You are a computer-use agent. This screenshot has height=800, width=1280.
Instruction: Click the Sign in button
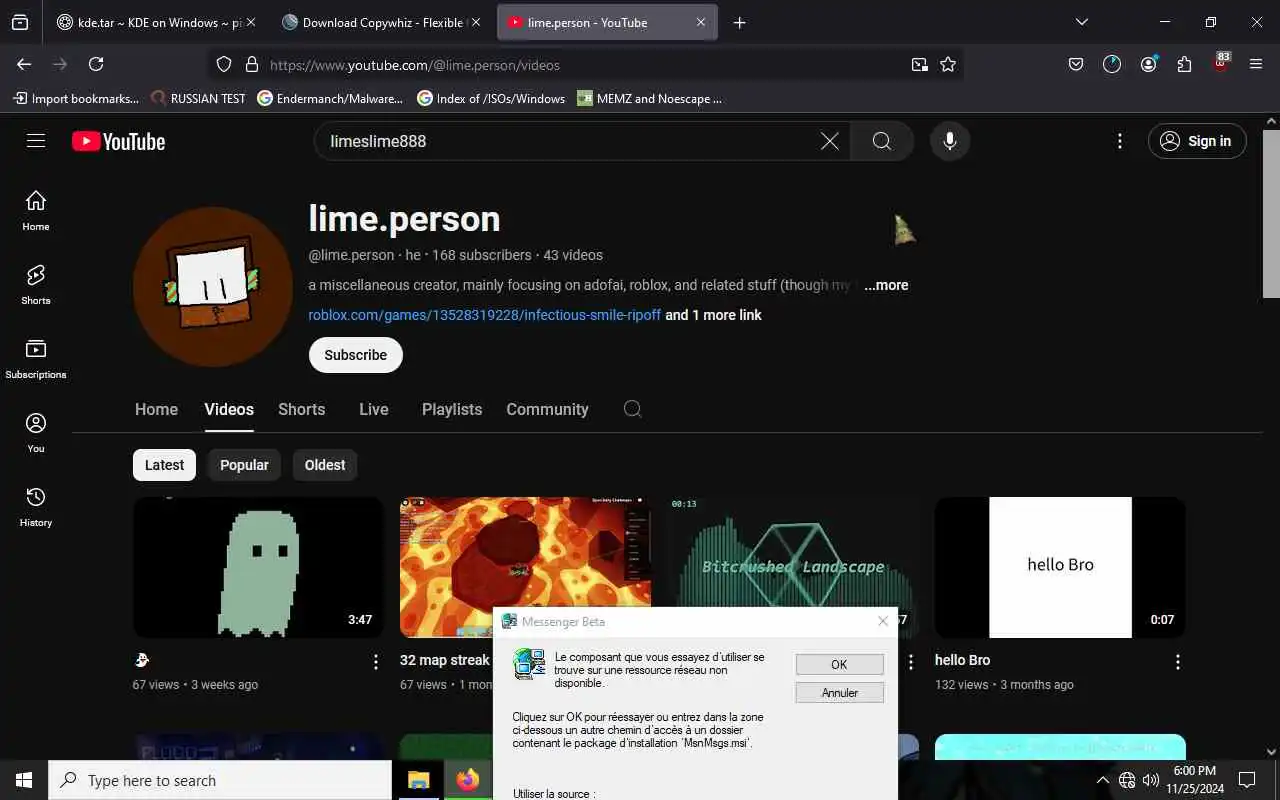pos(1197,141)
